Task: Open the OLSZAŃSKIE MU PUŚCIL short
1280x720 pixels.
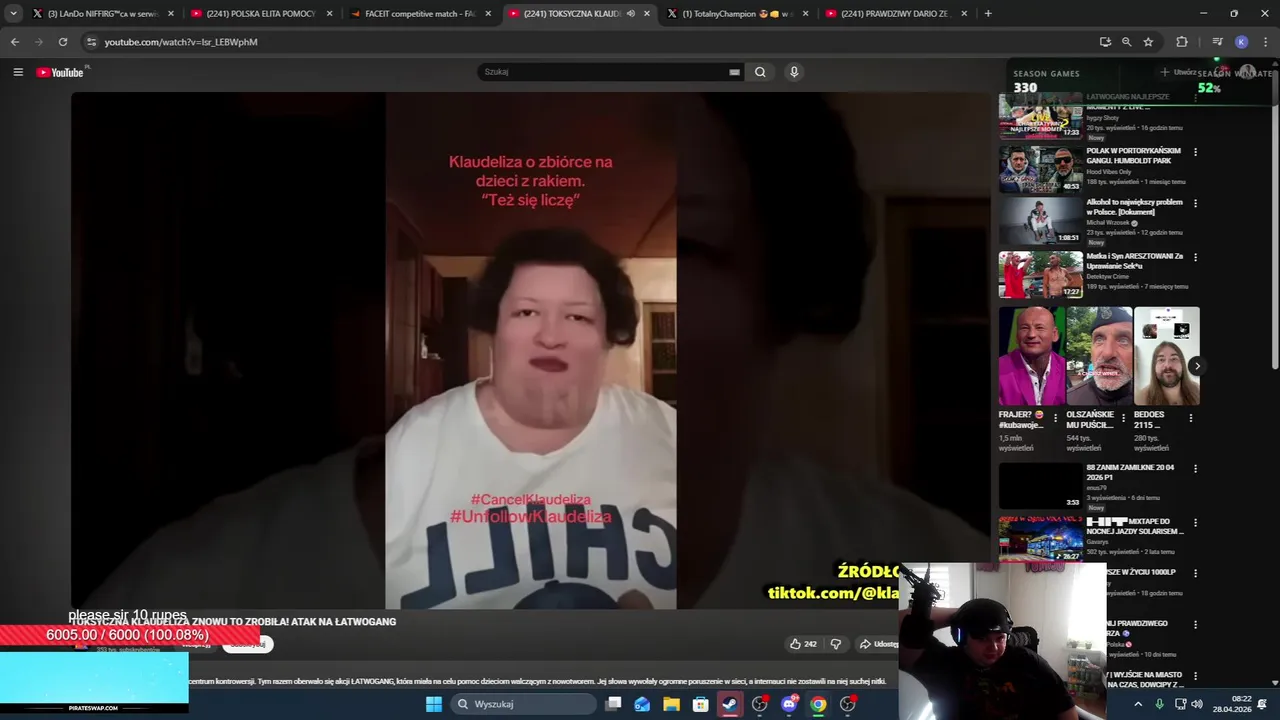Action: 1098,356
